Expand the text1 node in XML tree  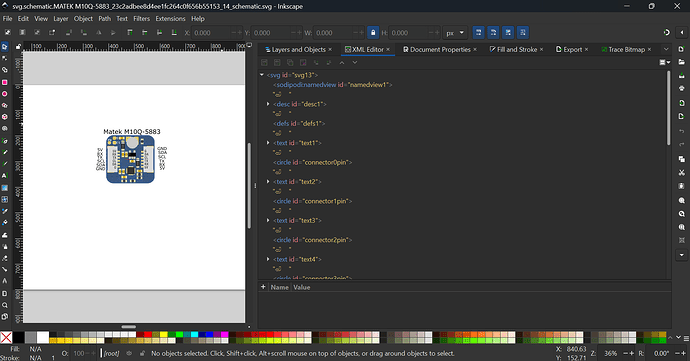[268, 143]
